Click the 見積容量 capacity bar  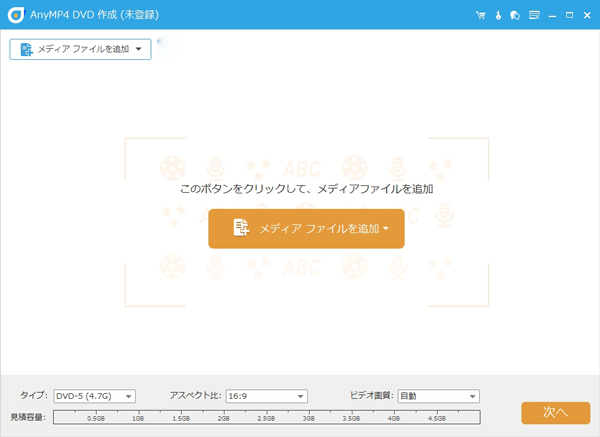[267, 417]
